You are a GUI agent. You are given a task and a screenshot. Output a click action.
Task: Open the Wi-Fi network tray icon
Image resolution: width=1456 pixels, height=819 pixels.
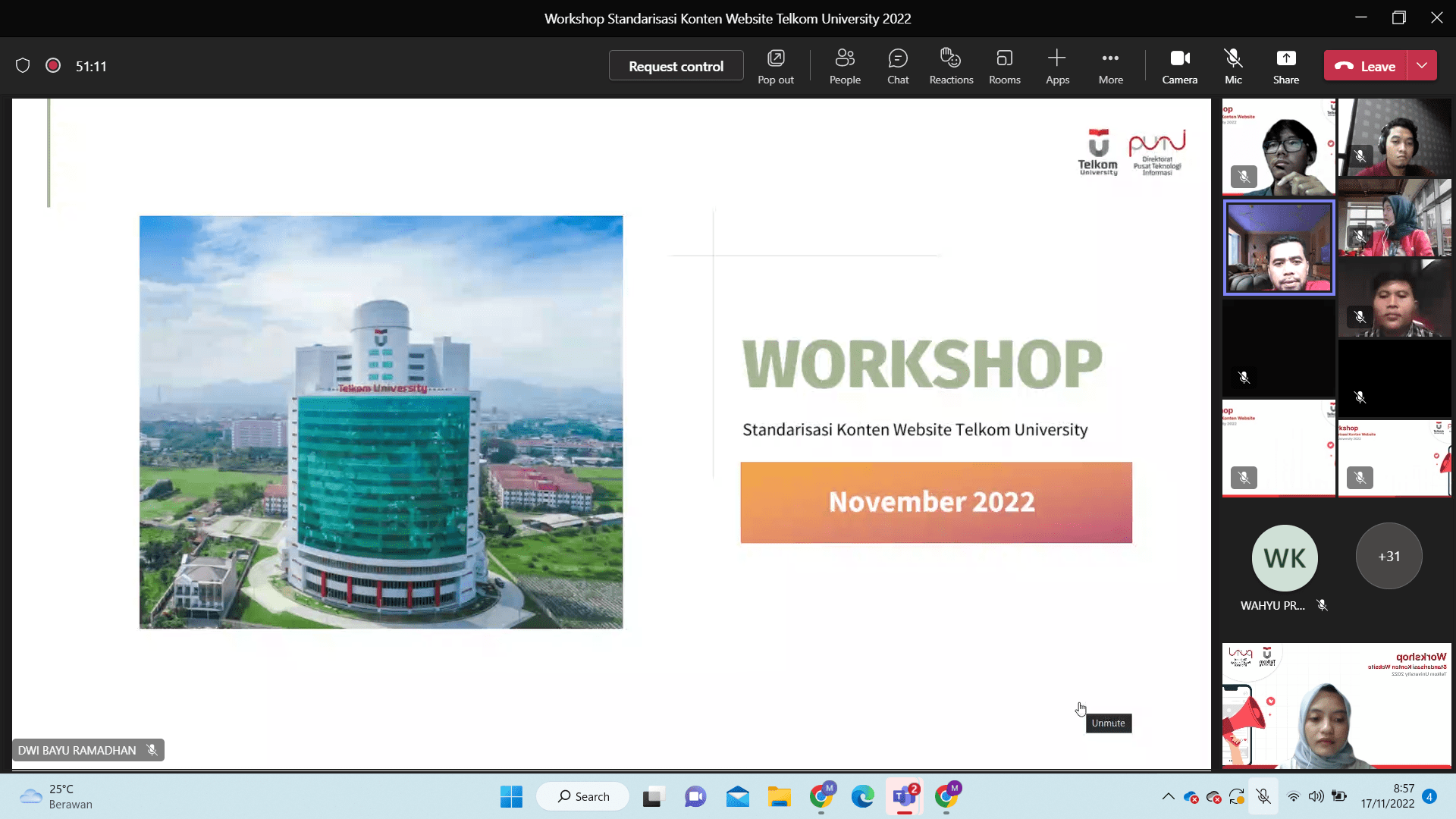(1294, 796)
